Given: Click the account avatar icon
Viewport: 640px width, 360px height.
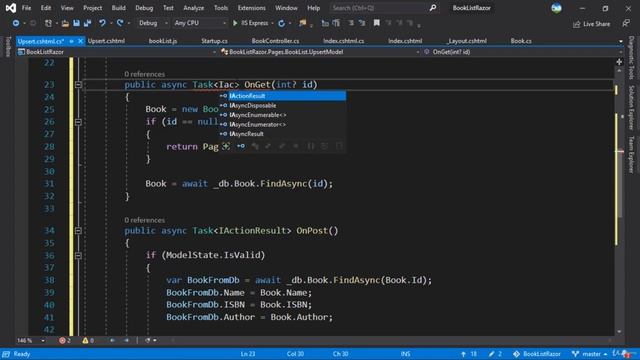Looking at the screenshot, I should click(556, 8).
